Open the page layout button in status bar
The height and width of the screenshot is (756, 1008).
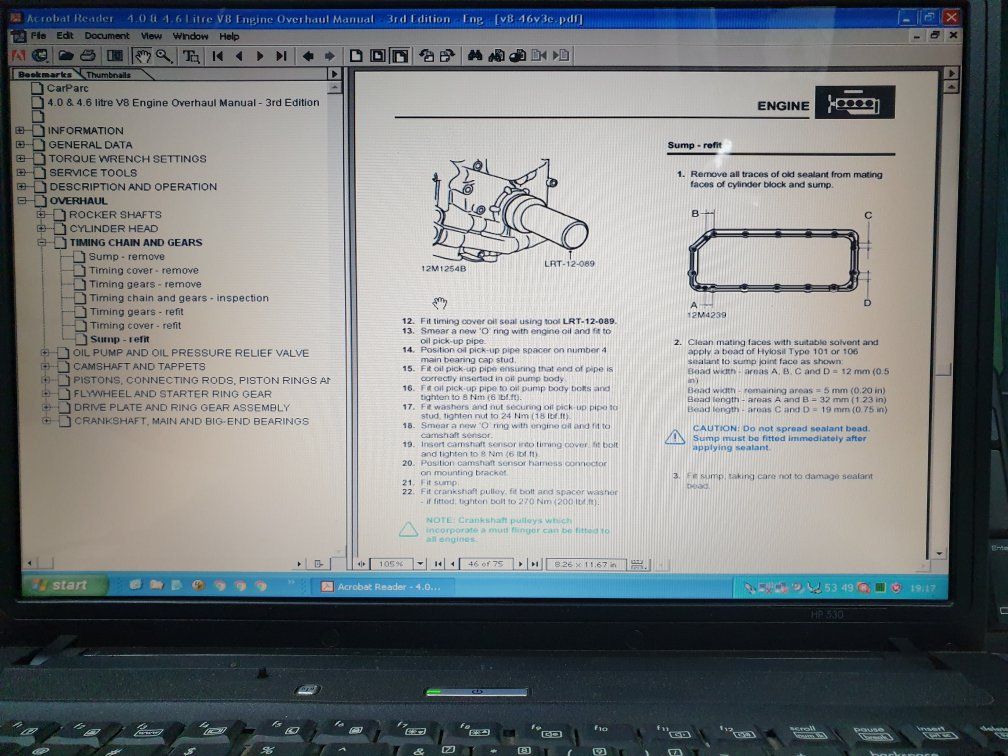[638, 564]
